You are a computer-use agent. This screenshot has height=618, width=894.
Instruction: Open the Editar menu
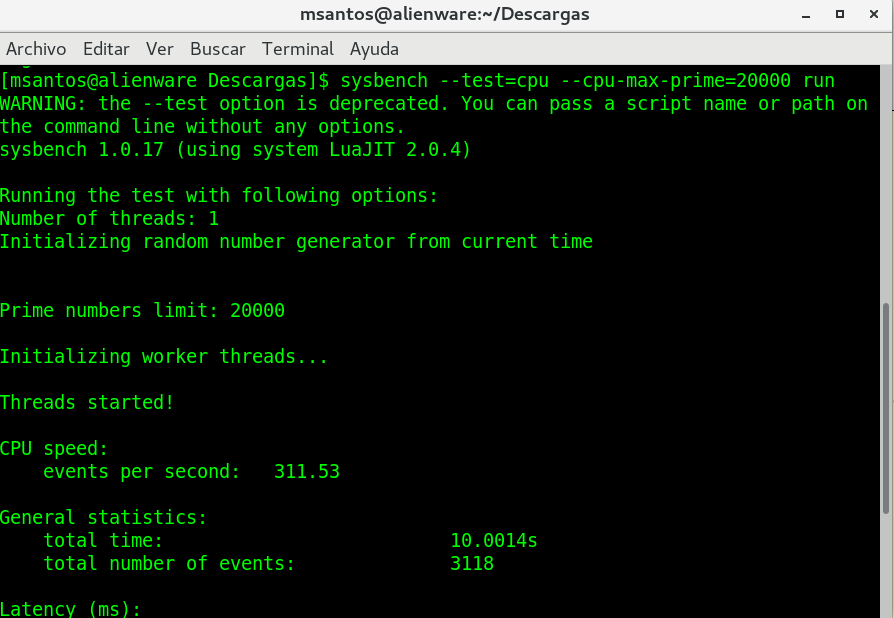[x=106, y=49]
